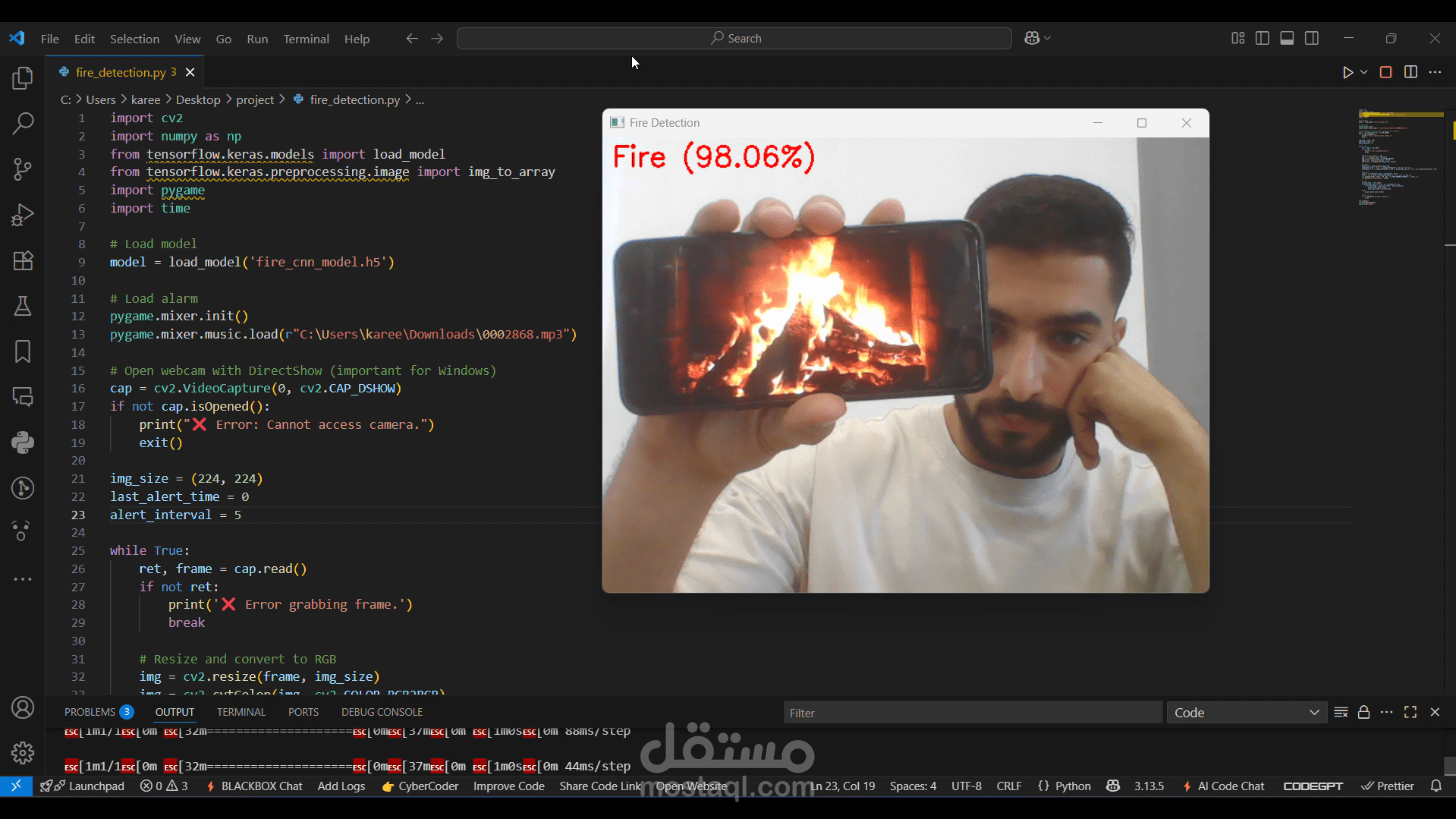
Task: Open Copilot chat icon in title bar
Action: click(1032, 38)
